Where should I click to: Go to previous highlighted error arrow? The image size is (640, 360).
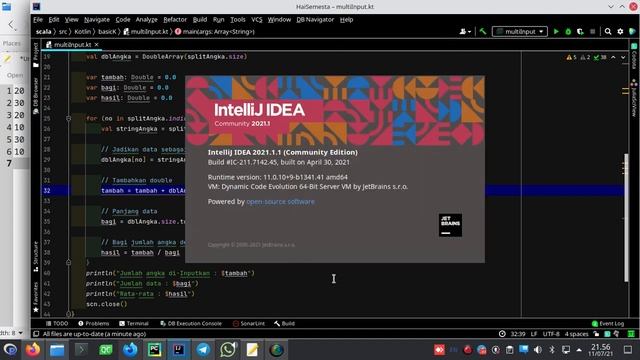pos(613,57)
